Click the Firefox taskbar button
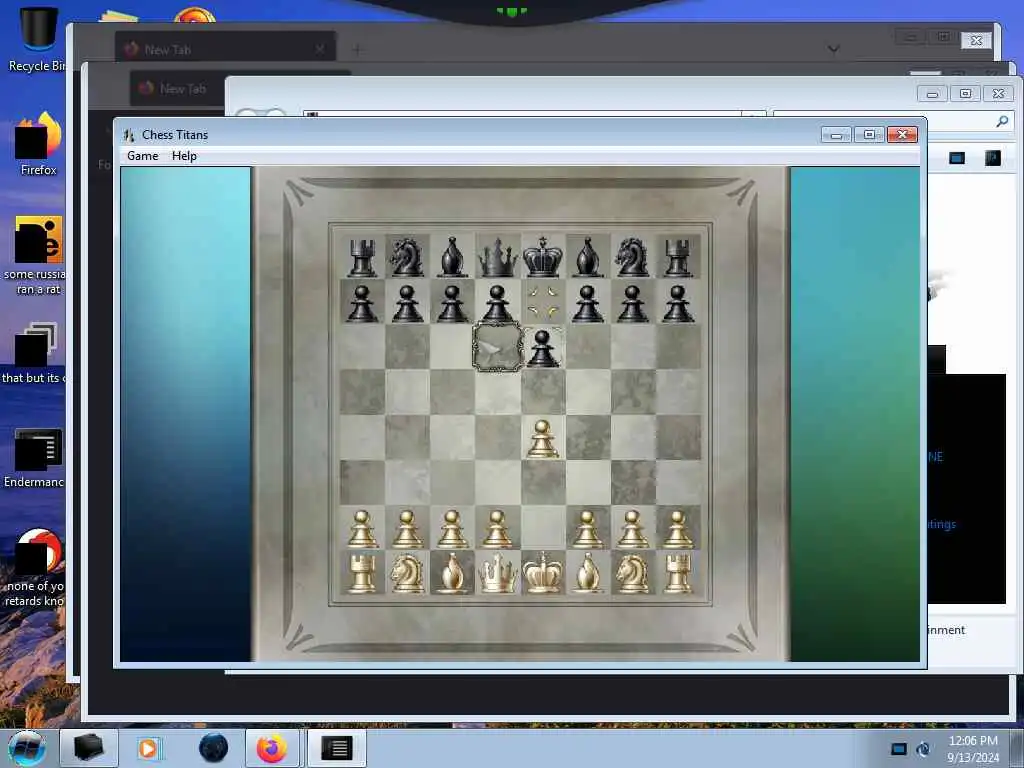The height and width of the screenshot is (768, 1024). (x=272, y=748)
